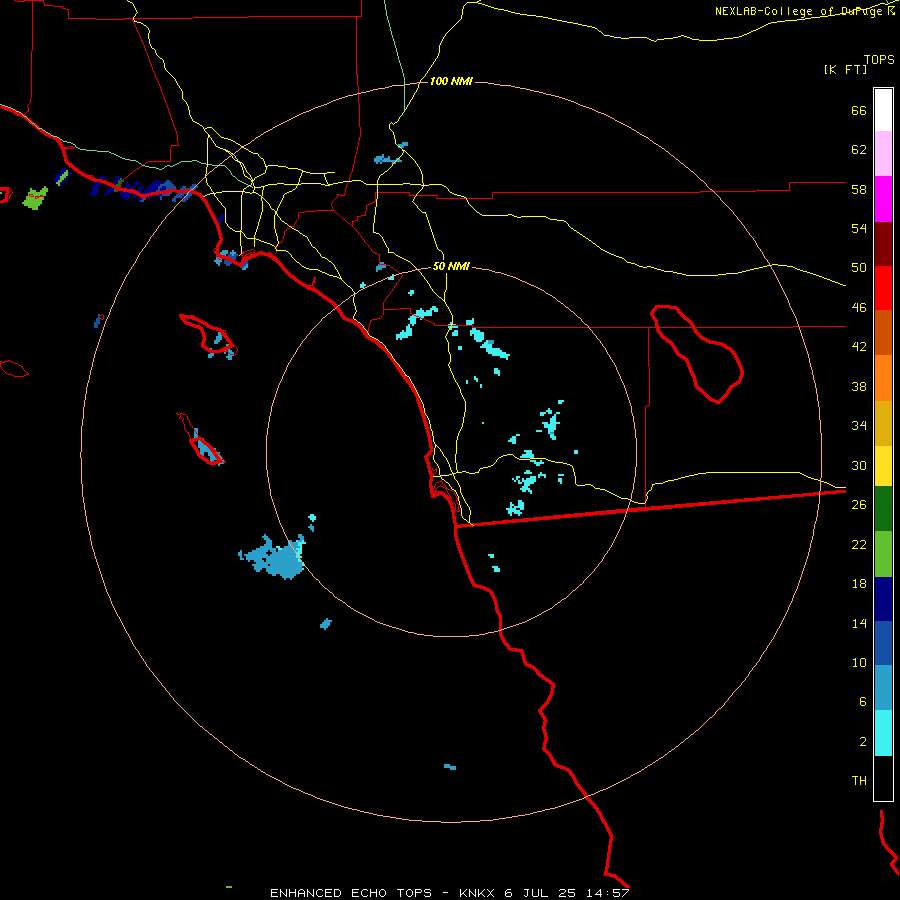Click the "54" legend value
Screen dimensions: 900x900
pos(859,228)
